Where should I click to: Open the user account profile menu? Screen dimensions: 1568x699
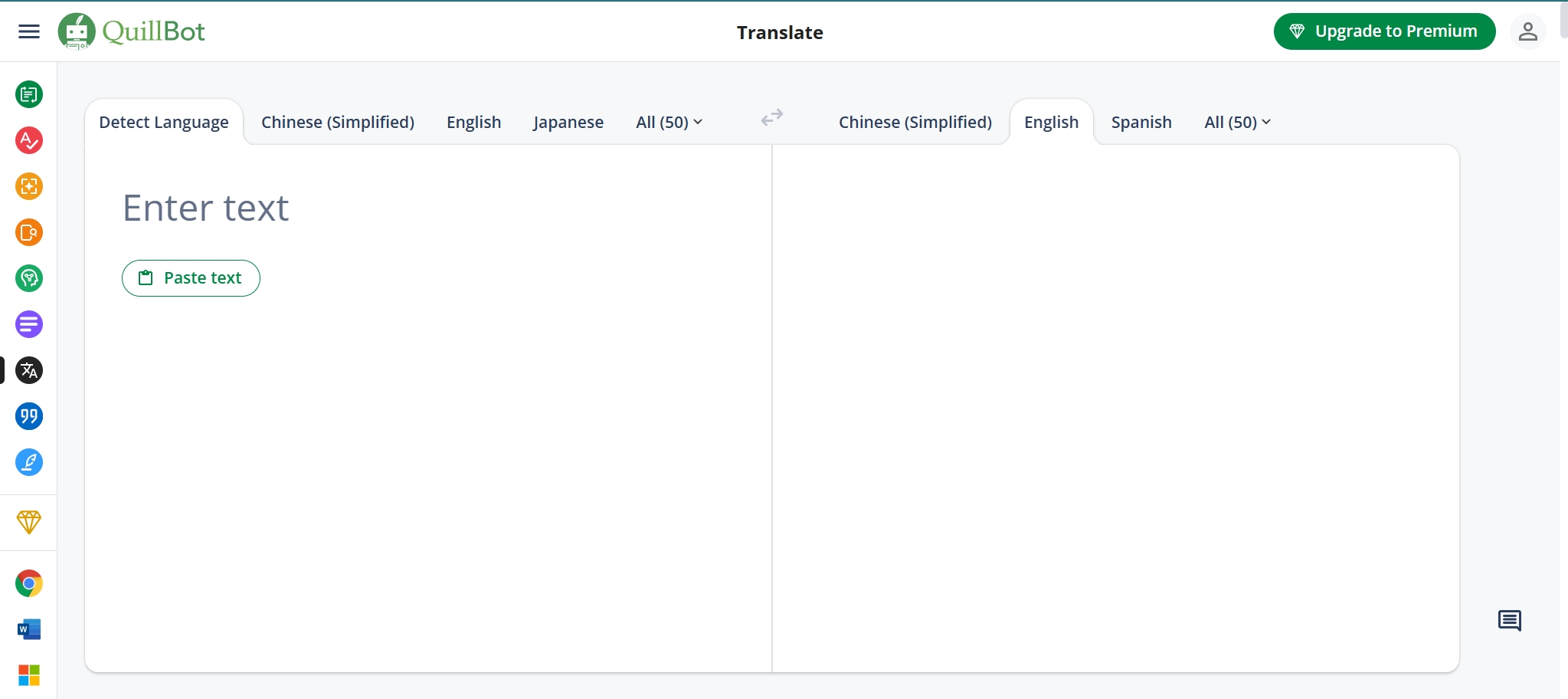[1527, 31]
